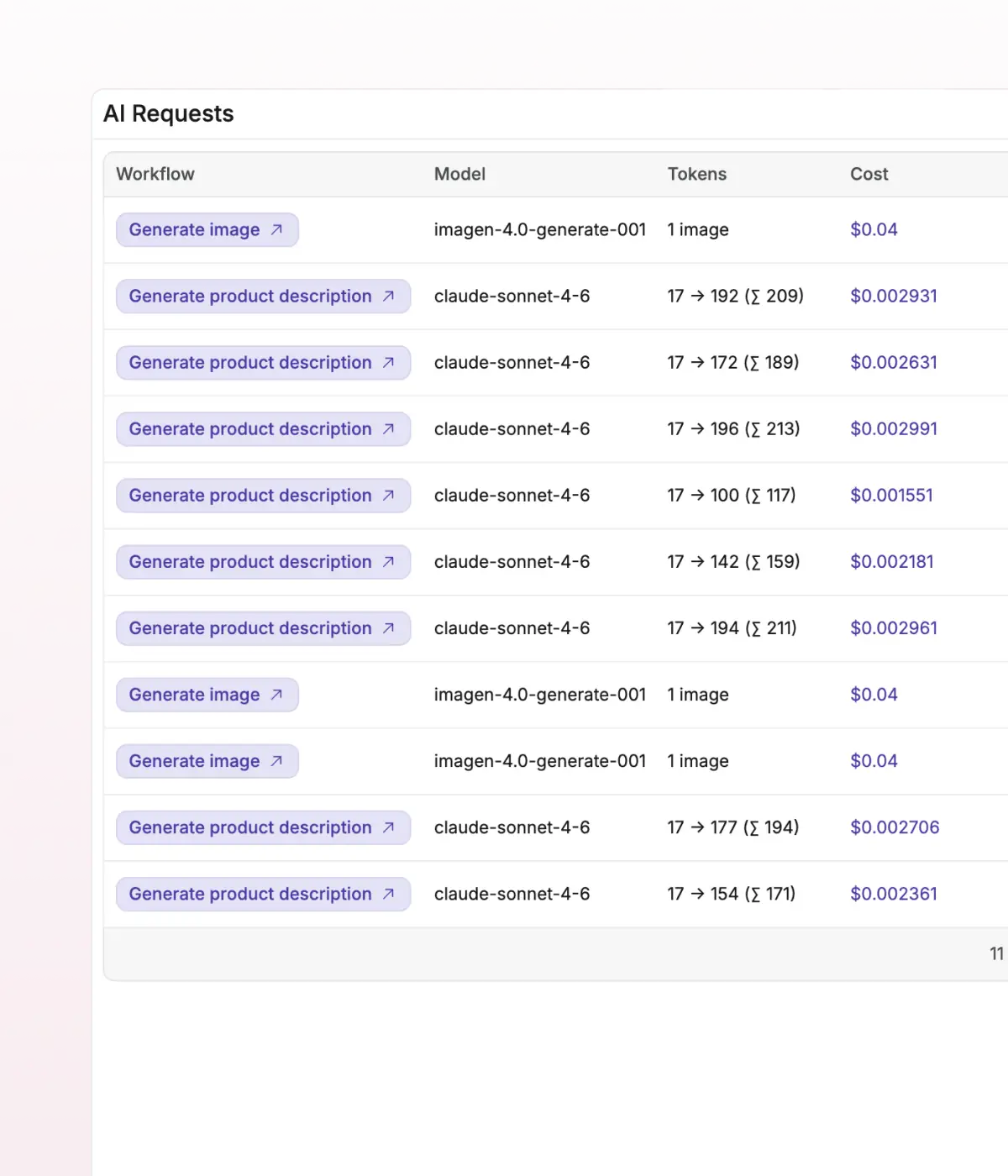Open Generate product description workflow costing $0.002181
The height and width of the screenshot is (1176, 1008).
tap(263, 562)
